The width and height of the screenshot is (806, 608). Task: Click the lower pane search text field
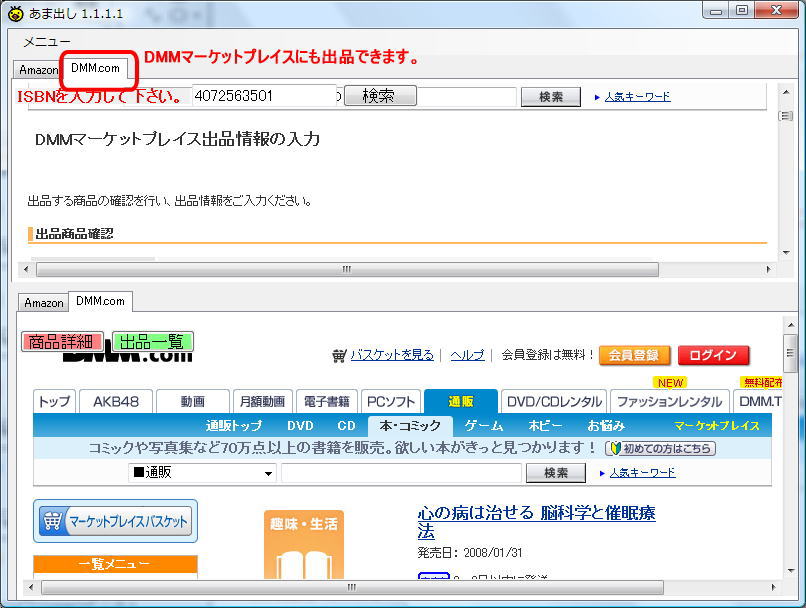[401, 473]
